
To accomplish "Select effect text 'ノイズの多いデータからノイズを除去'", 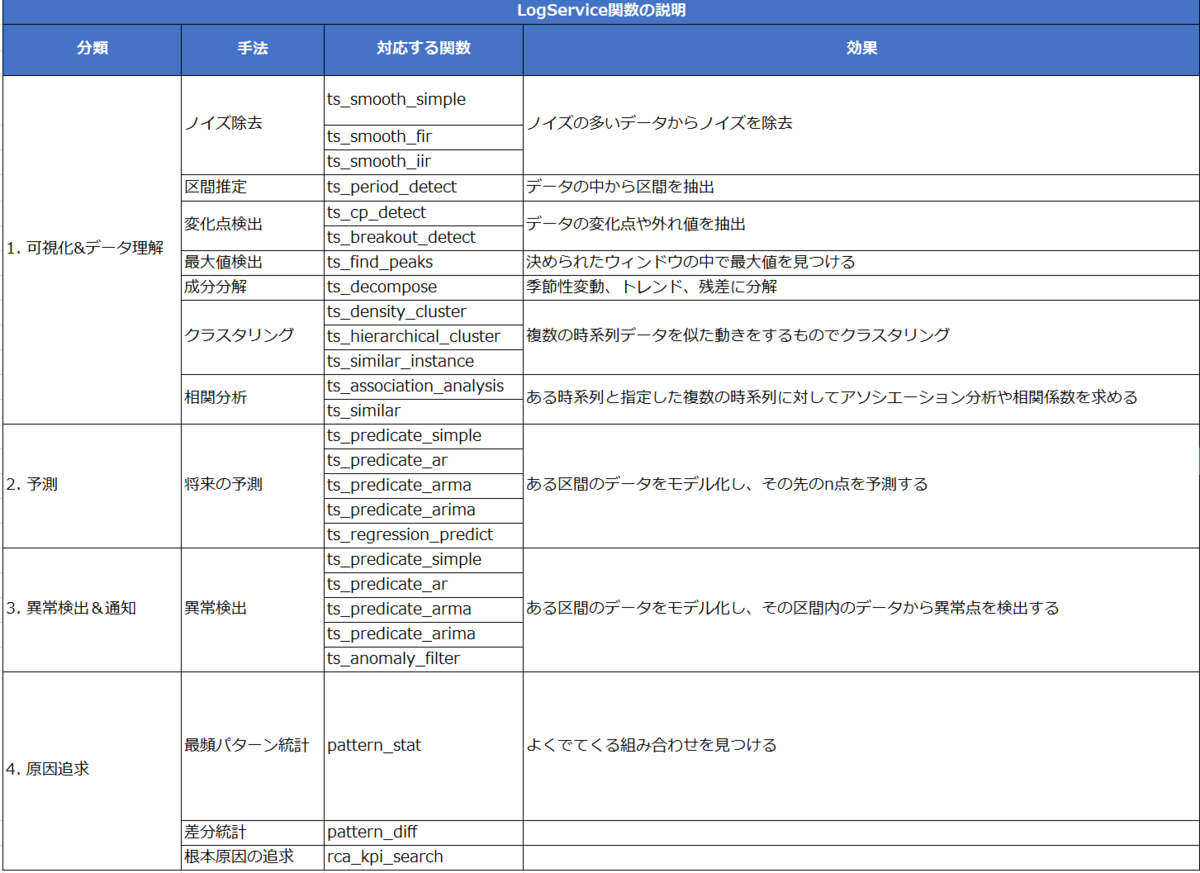I will 660,125.
